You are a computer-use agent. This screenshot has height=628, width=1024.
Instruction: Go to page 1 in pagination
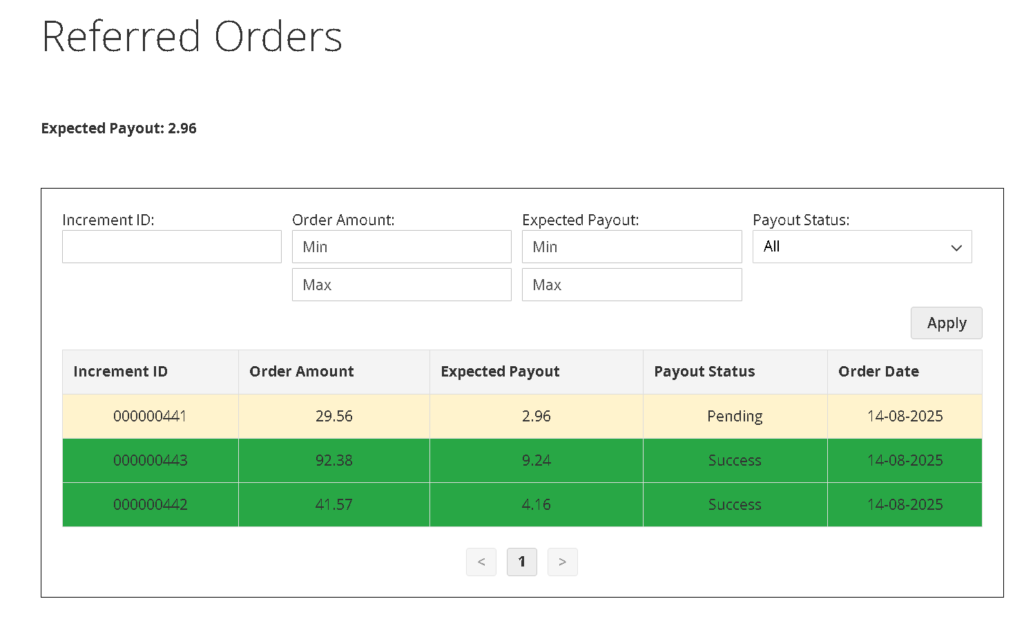click(x=521, y=561)
